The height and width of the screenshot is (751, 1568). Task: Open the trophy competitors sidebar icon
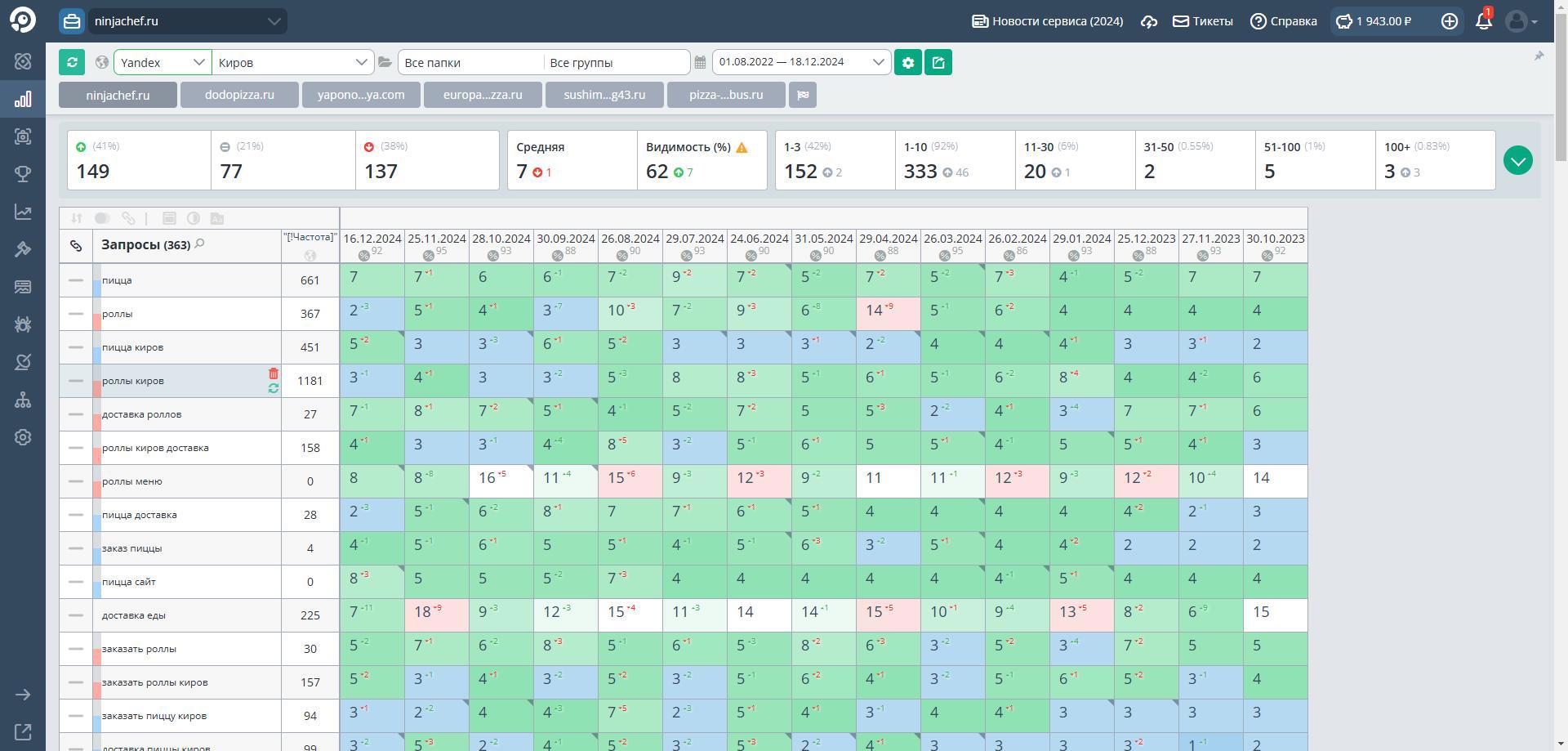(23, 174)
